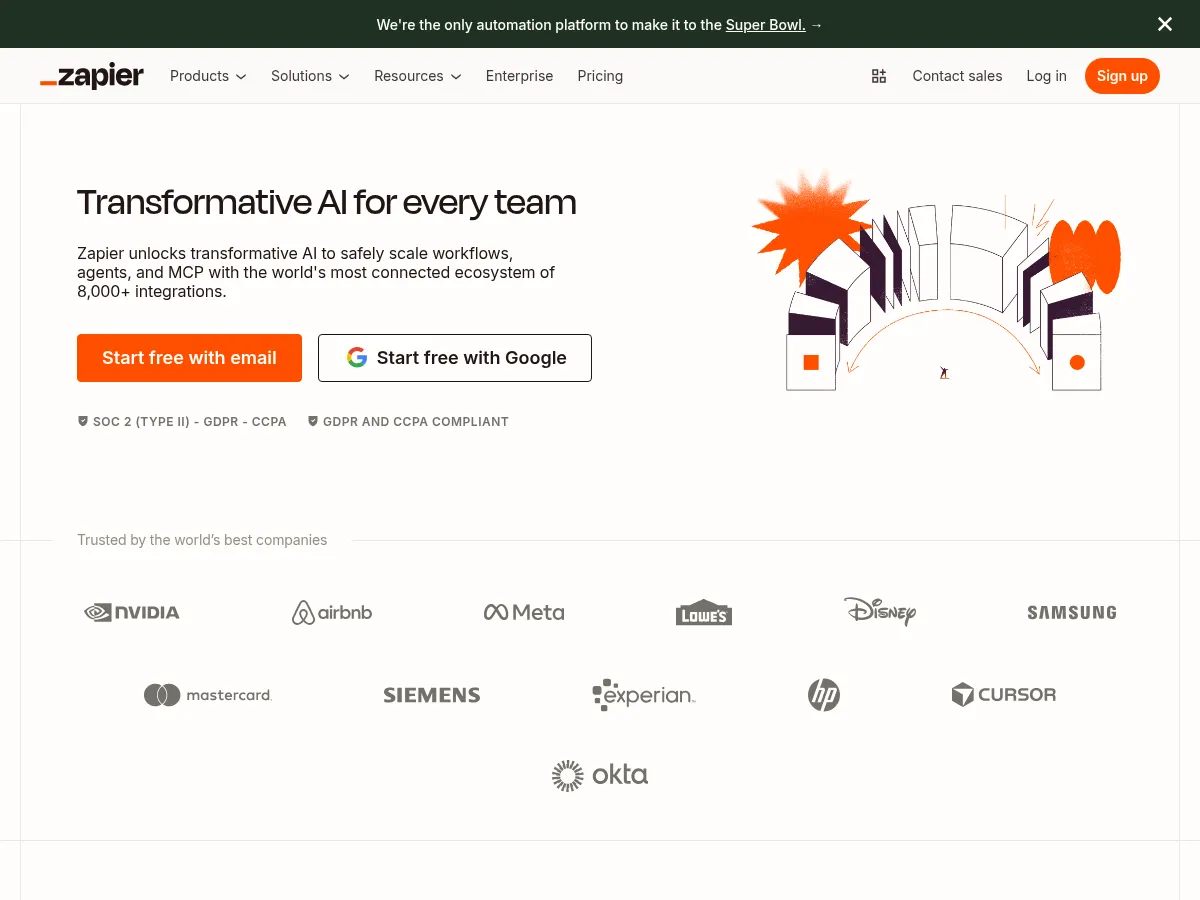The image size is (1200, 900).
Task: Select the Meta logo
Action: [523, 612]
